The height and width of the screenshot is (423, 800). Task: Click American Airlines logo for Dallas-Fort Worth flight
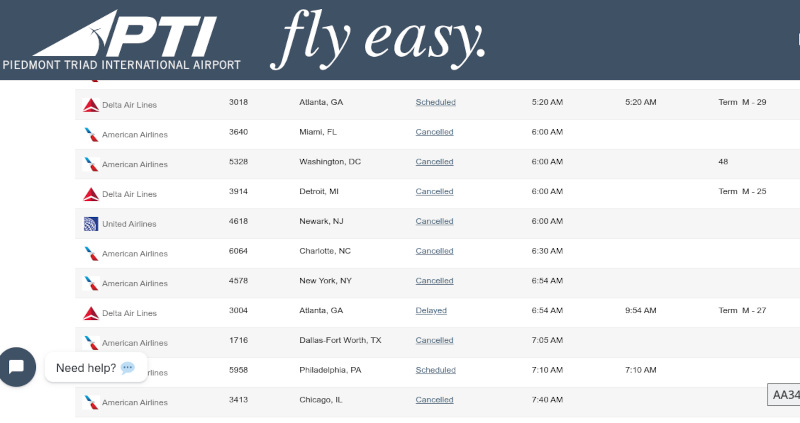tap(91, 343)
